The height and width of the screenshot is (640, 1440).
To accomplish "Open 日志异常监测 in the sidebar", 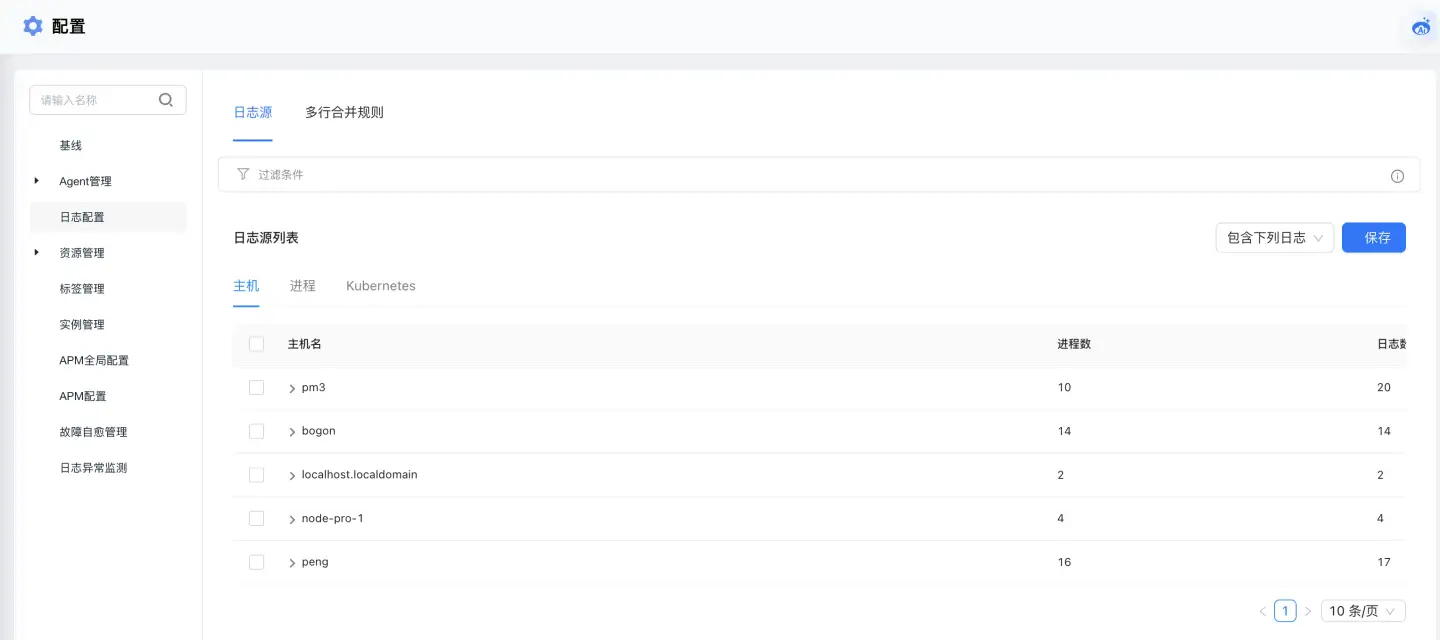I will (x=93, y=468).
